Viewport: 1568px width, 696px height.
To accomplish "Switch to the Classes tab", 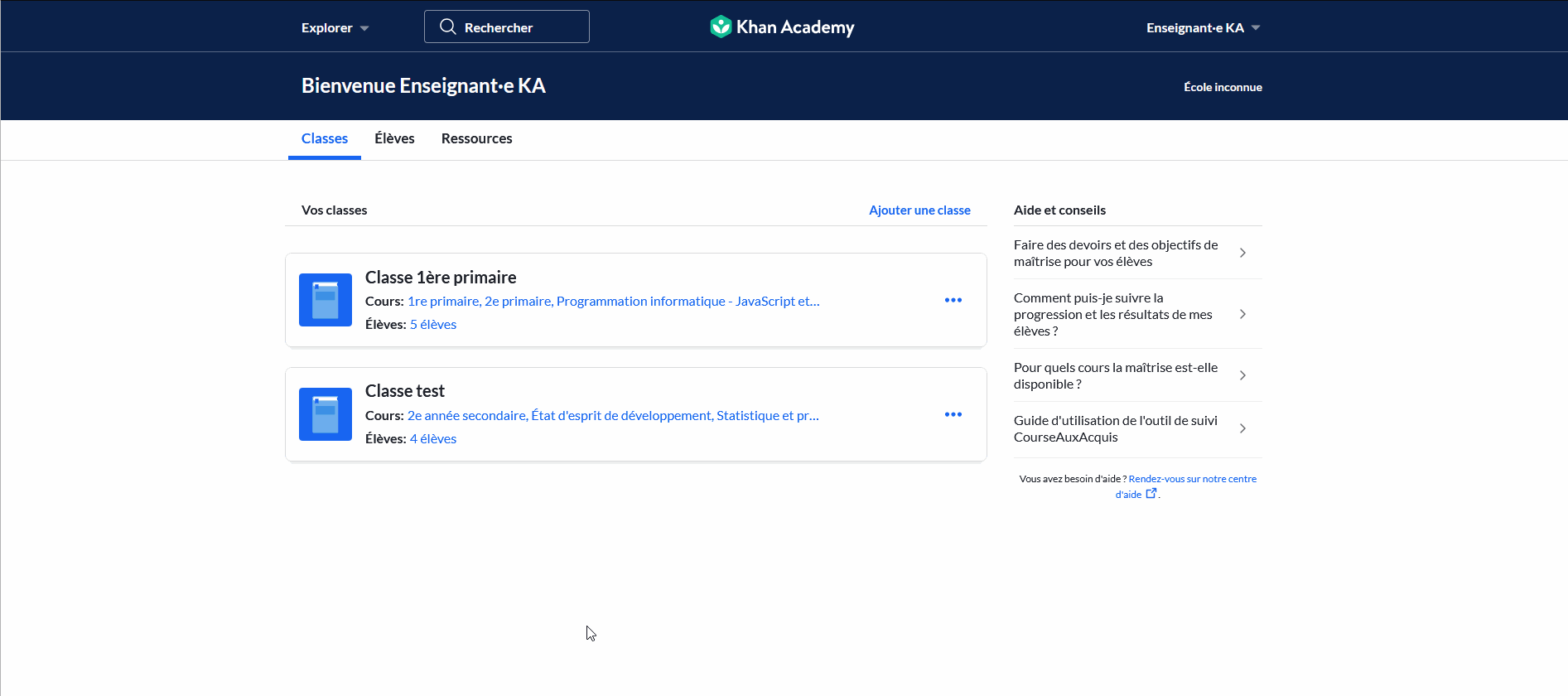I will point(325,138).
